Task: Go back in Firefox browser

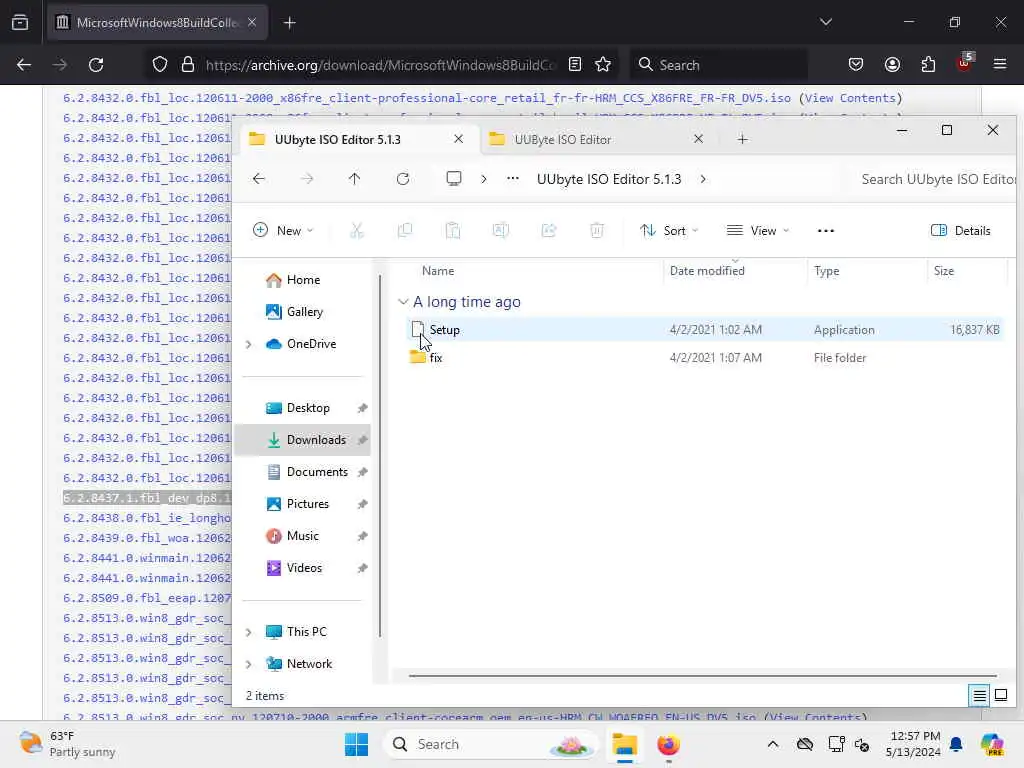Action: pyautogui.click(x=24, y=65)
